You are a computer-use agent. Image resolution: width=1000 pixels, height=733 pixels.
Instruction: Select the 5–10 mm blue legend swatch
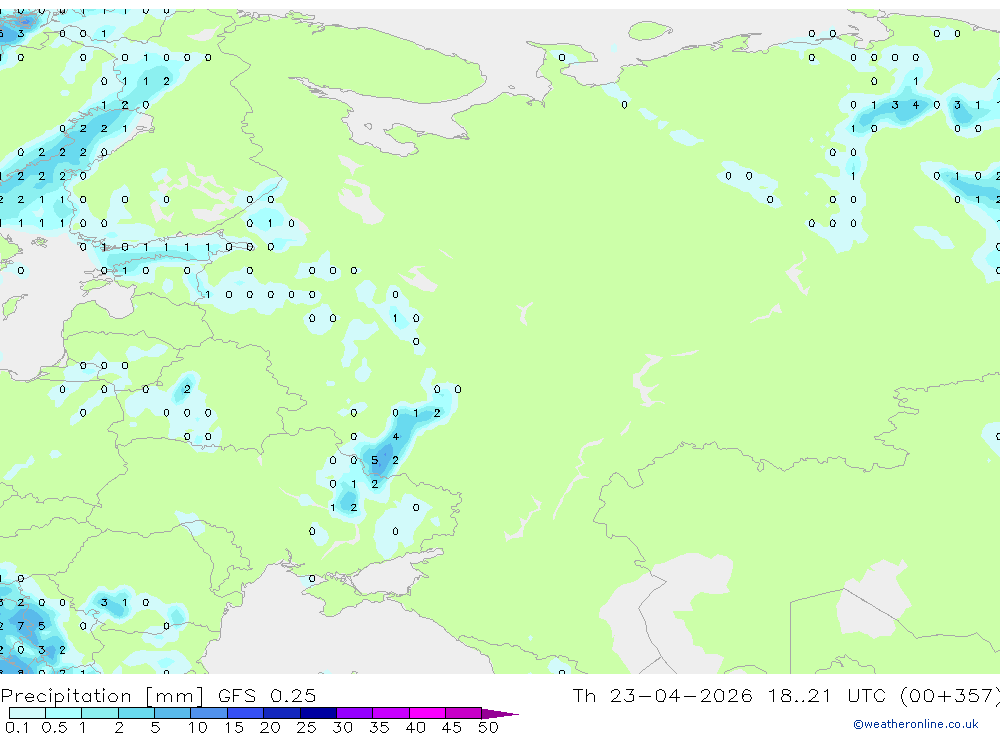[x=173, y=713]
